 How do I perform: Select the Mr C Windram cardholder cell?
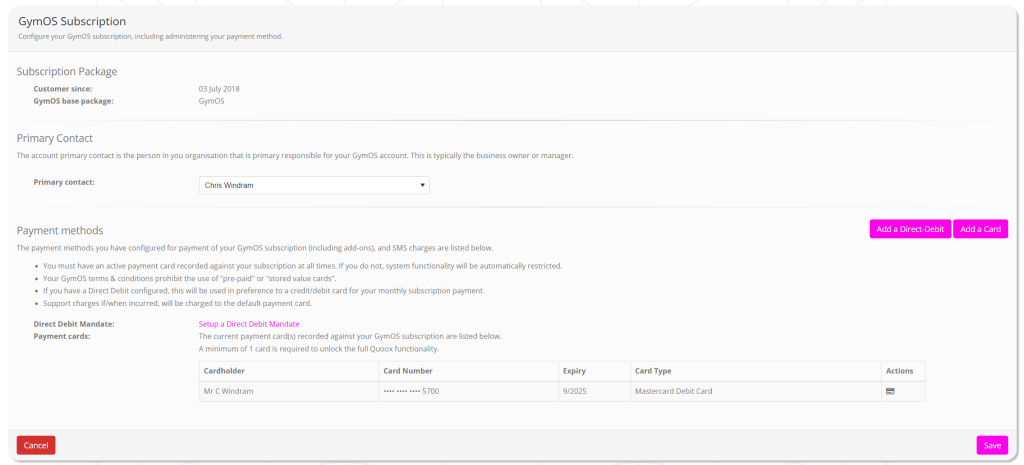coord(228,391)
